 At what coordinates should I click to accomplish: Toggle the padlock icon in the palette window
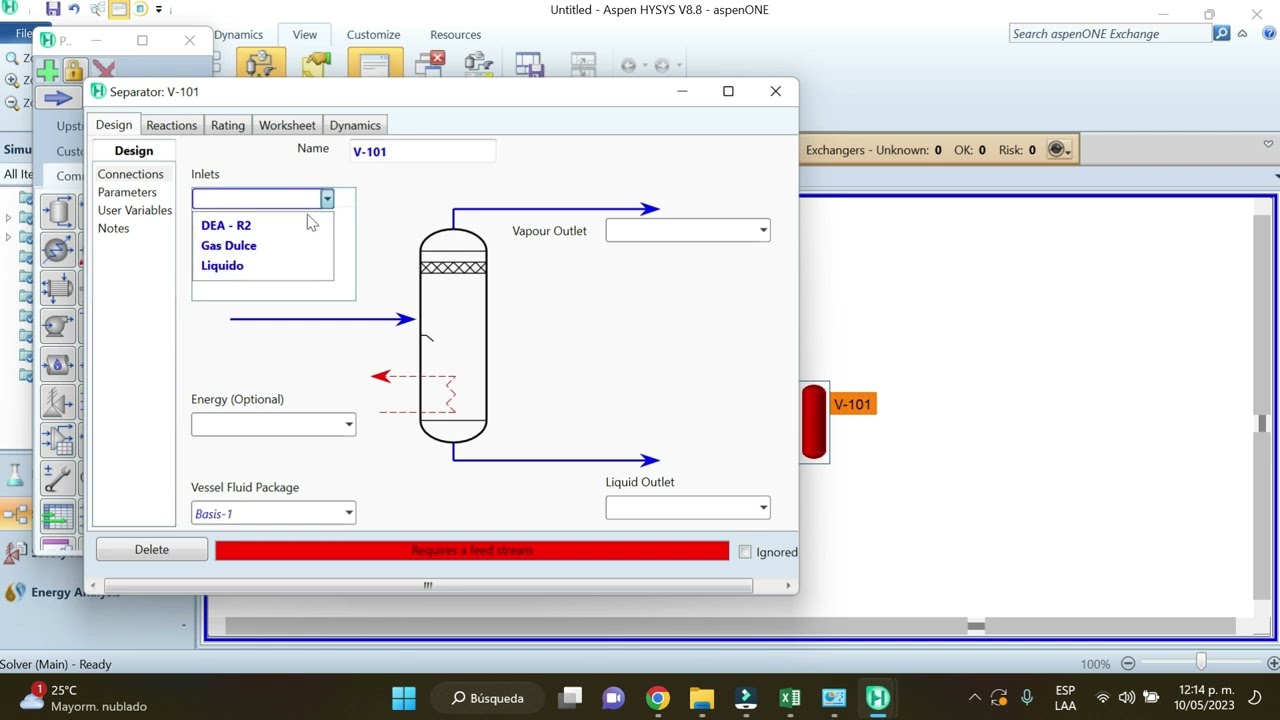click(74, 71)
